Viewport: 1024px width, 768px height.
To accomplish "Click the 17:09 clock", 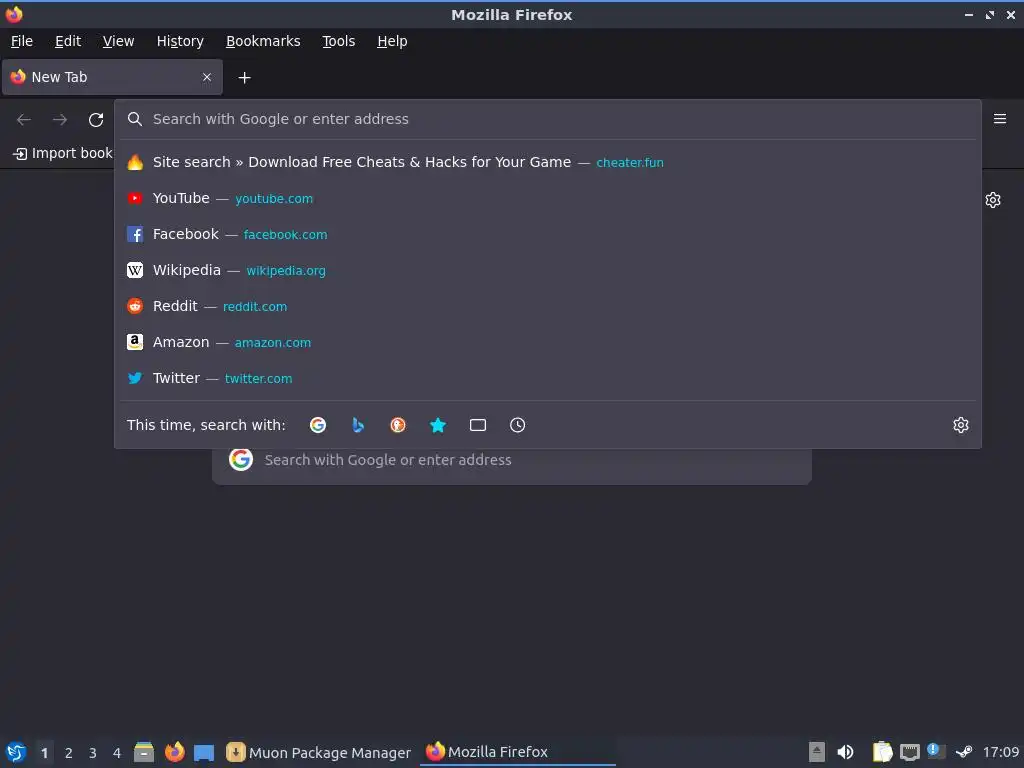I will coord(1001,752).
